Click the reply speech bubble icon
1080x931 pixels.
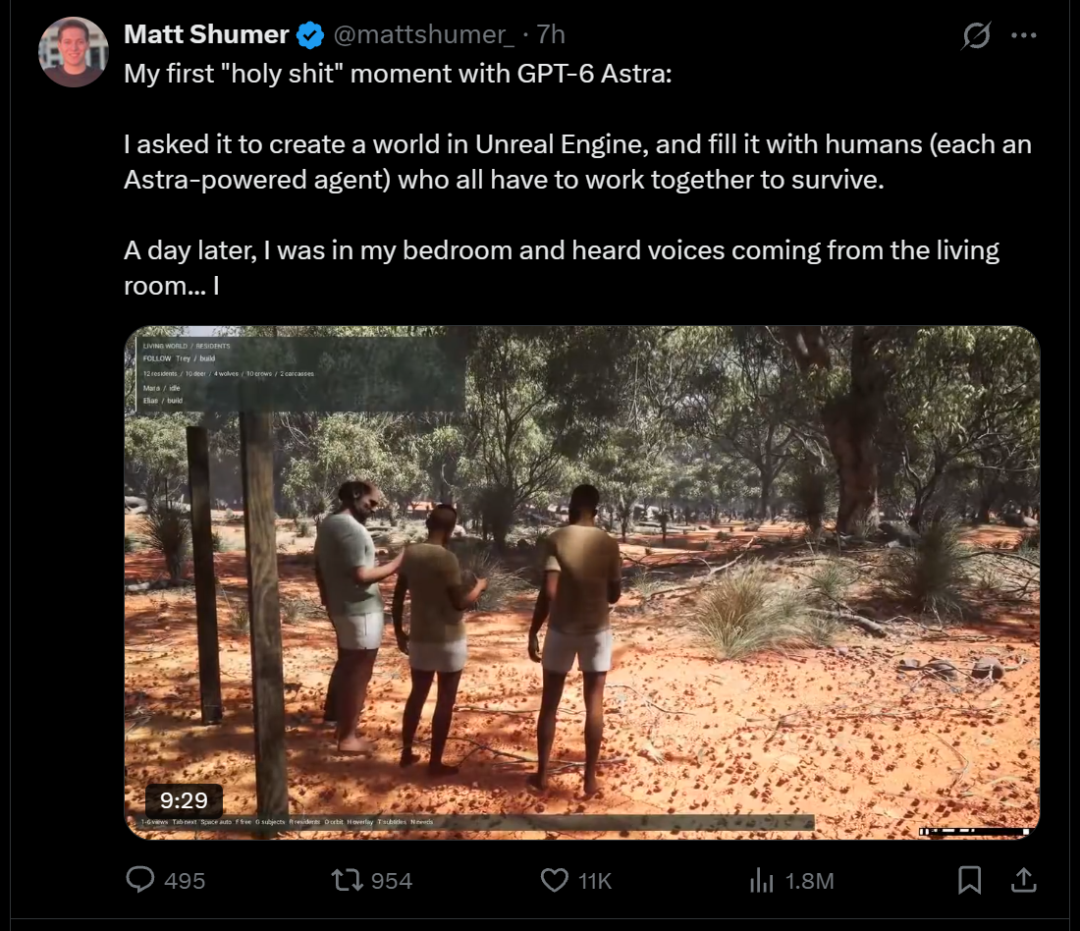141,879
